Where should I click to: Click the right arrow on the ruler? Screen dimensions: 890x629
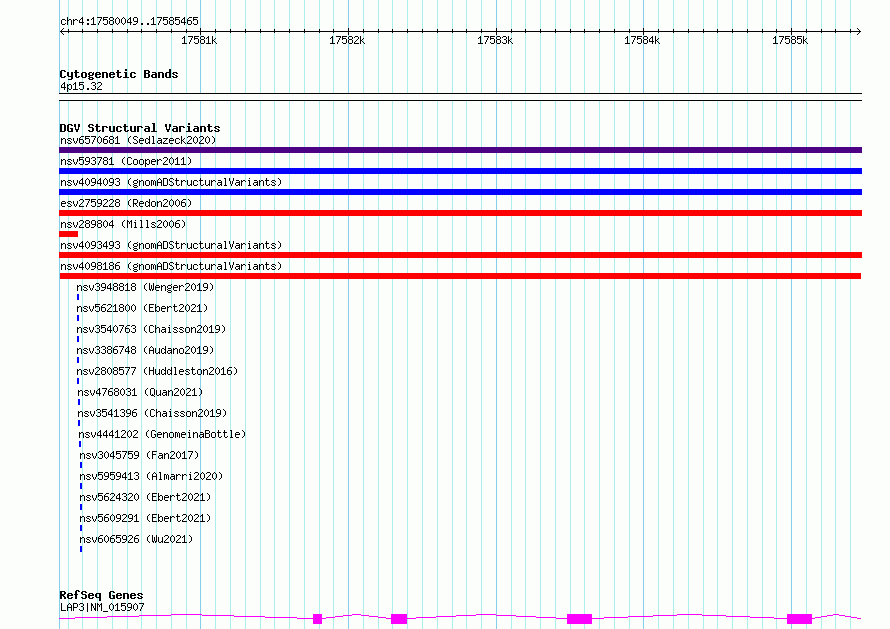(858, 31)
